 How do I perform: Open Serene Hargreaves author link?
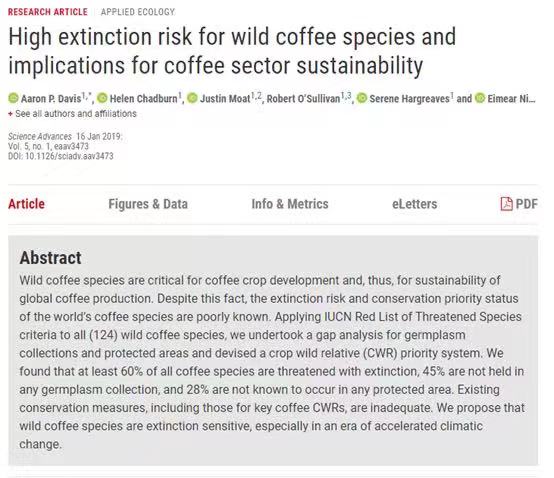(409, 99)
